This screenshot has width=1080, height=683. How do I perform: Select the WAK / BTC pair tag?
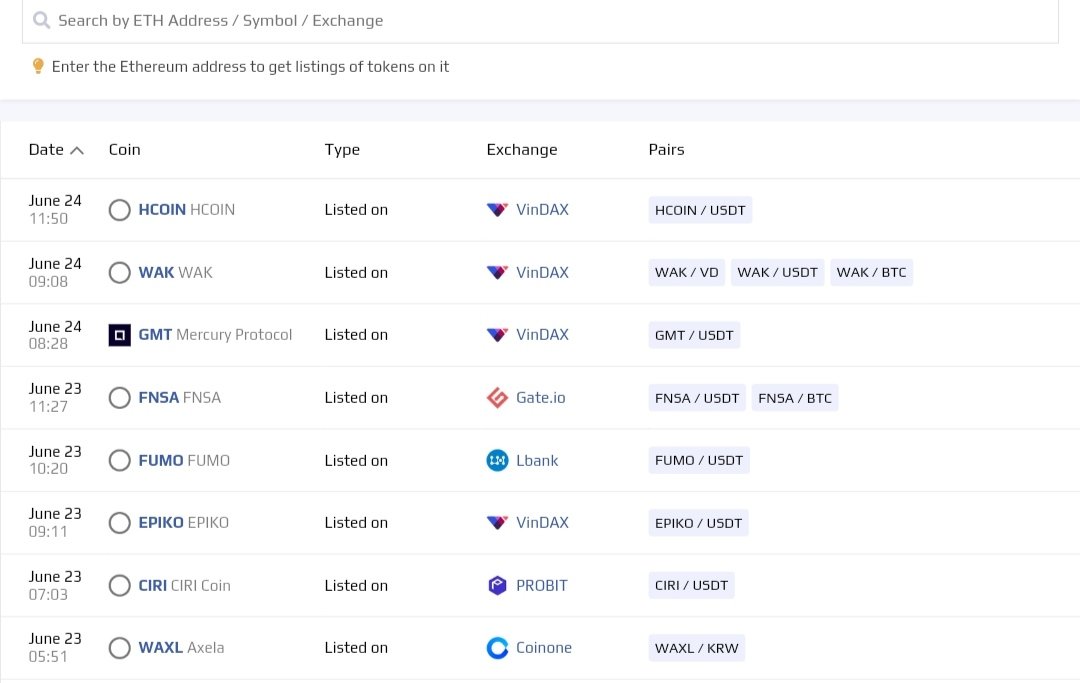871,272
